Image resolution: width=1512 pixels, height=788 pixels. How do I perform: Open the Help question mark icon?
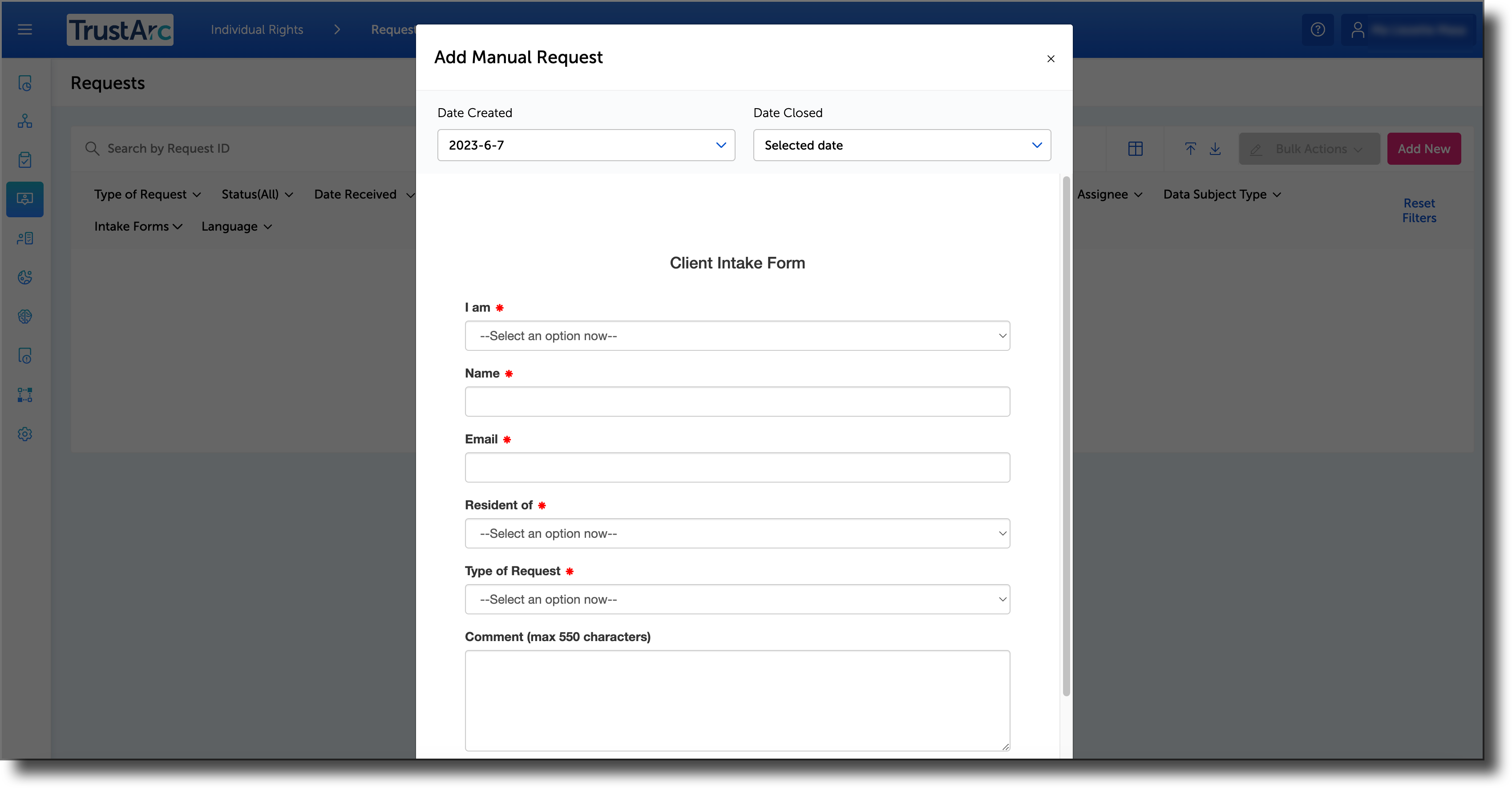coord(1318,29)
